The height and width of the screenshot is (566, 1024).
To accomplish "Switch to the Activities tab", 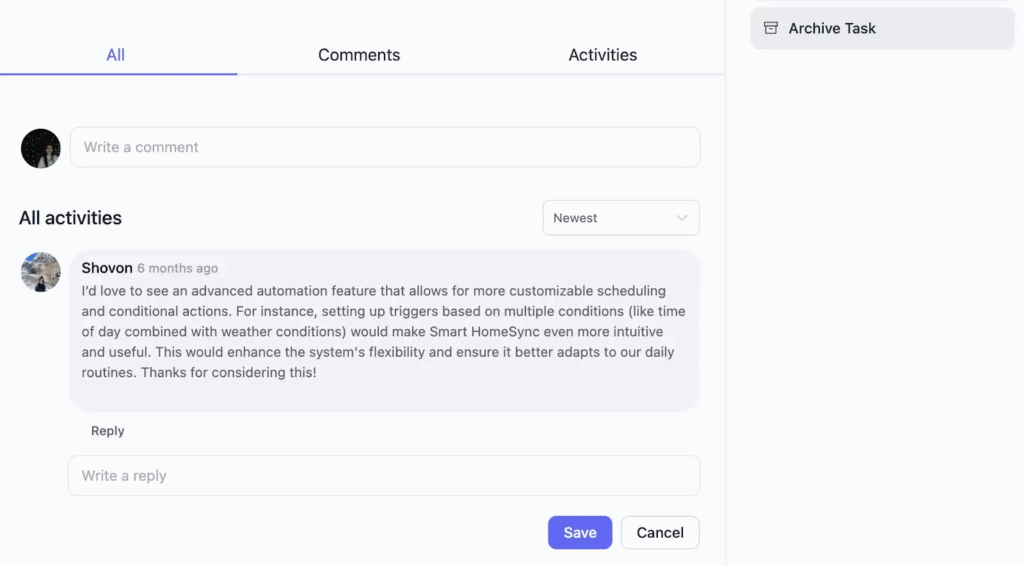I will click(x=603, y=55).
